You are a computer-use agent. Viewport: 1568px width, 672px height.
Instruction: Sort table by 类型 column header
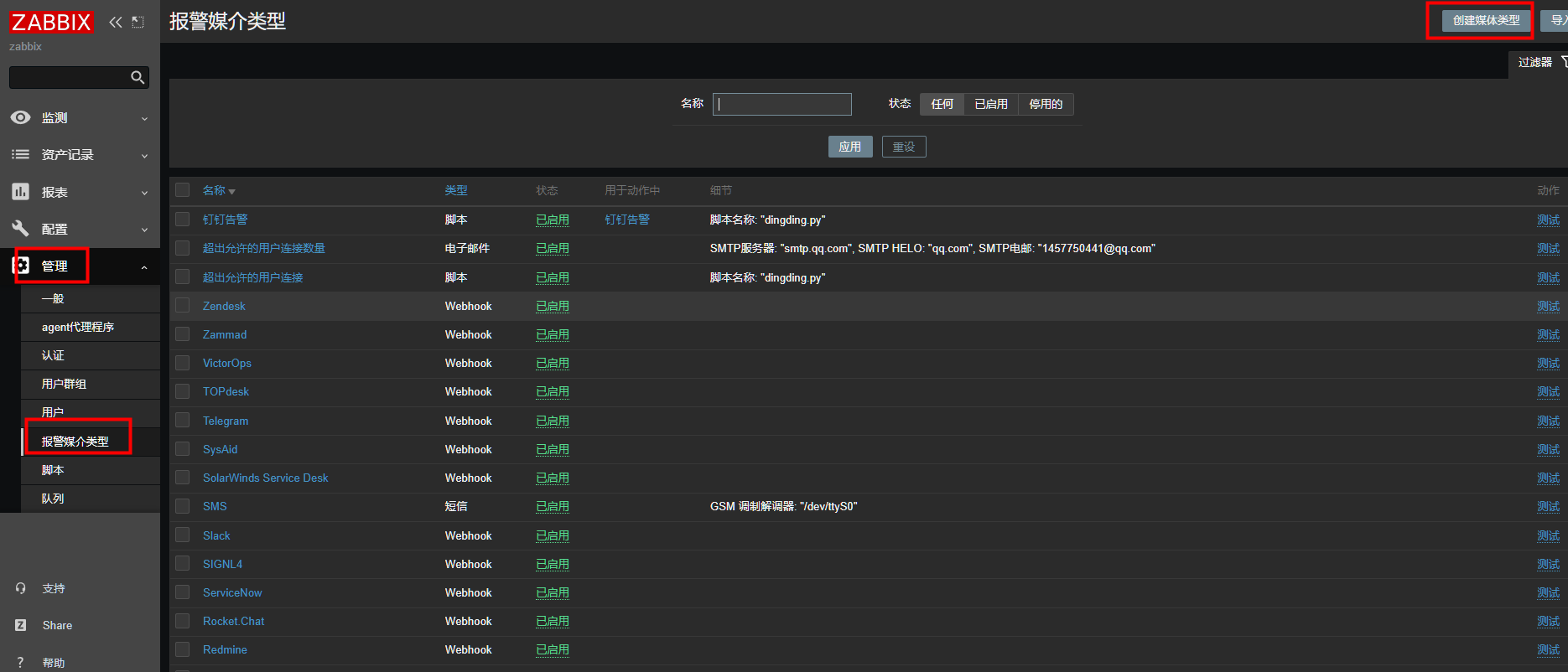pos(456,190)
